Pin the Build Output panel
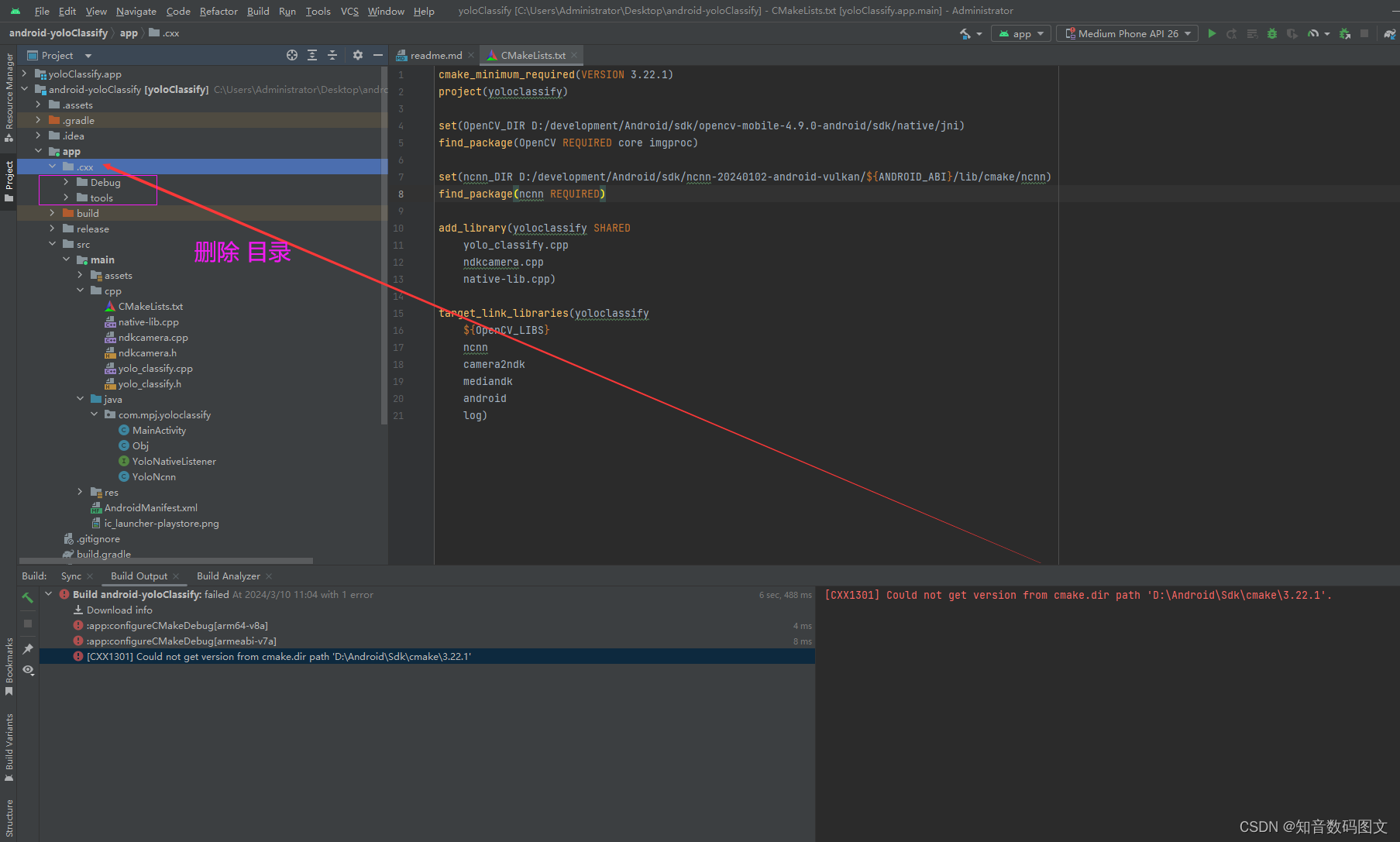Image resolution: width=1400 pixels, height=842 pixels. pos(28,649)
